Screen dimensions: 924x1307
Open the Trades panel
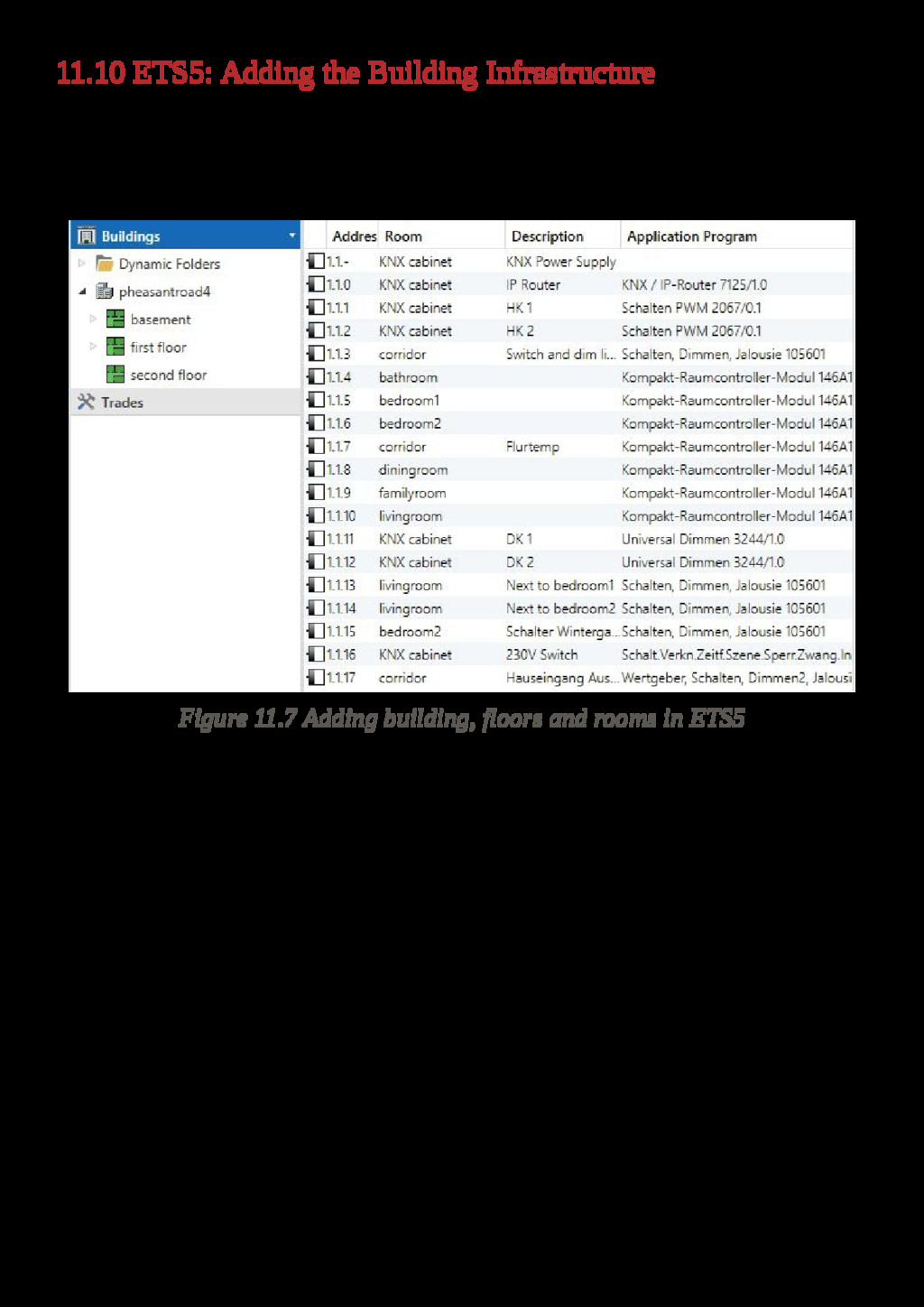(185, 403)
